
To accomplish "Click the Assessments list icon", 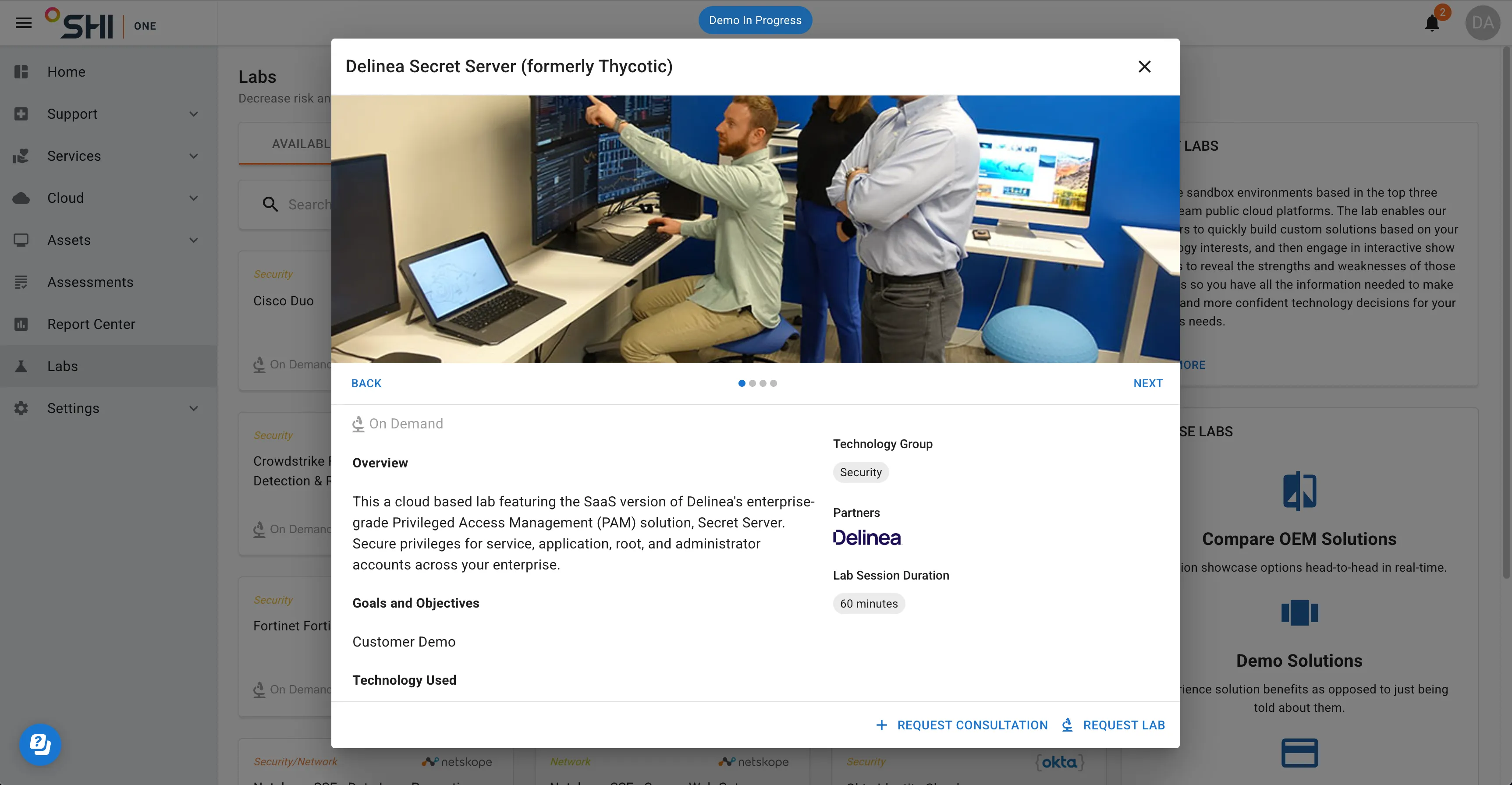I will (x=21, y=282).
